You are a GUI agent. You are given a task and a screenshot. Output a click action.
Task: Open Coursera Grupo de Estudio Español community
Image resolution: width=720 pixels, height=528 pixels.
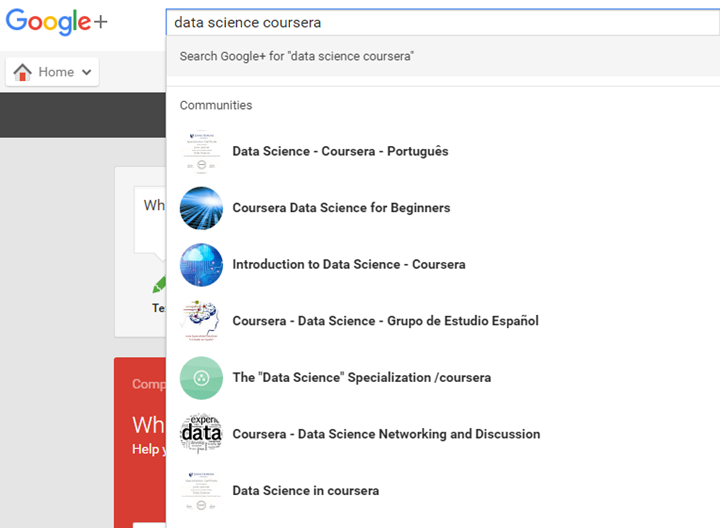[385, 321]
